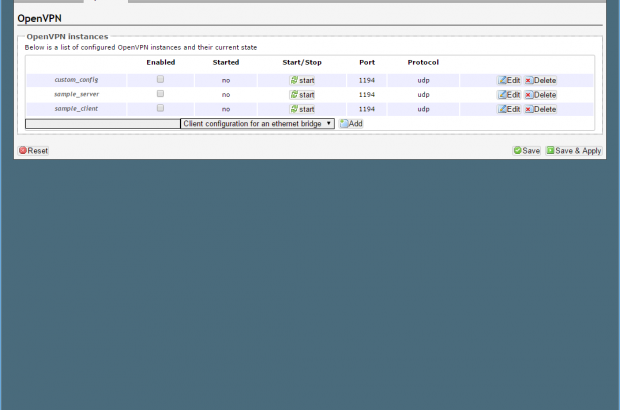Click the active tab at page top
Screen dimensions: 620x410
[x=105, y=1]
